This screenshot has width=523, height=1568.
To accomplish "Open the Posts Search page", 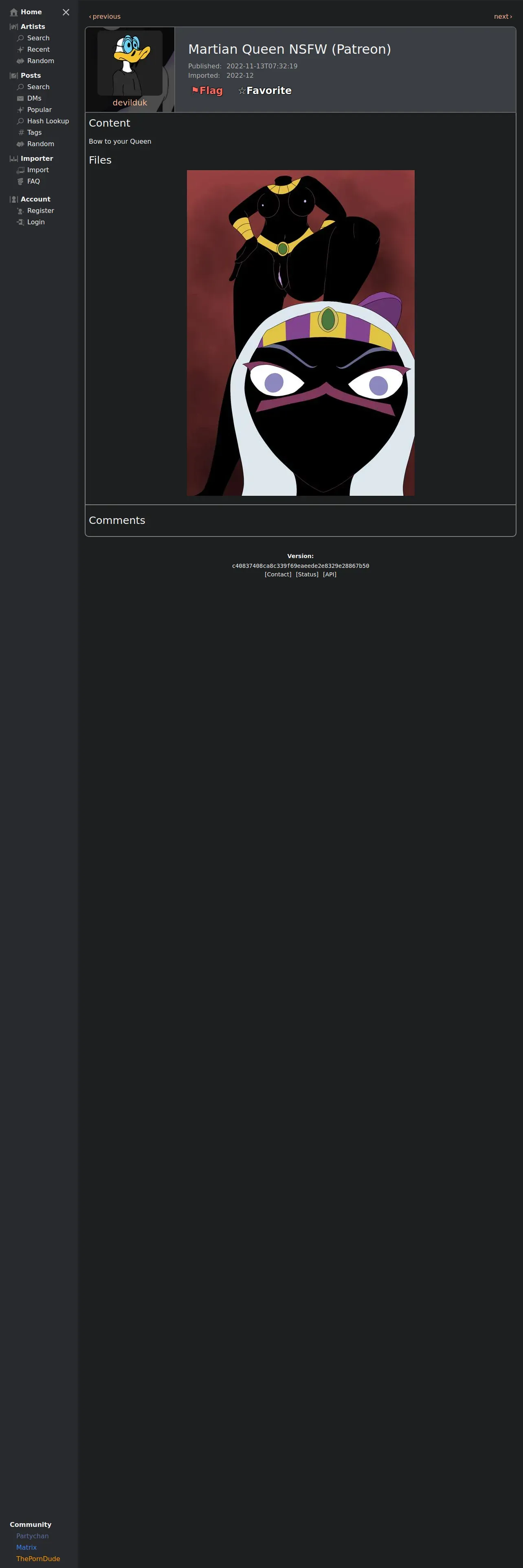I will click(x=38, y=87).
